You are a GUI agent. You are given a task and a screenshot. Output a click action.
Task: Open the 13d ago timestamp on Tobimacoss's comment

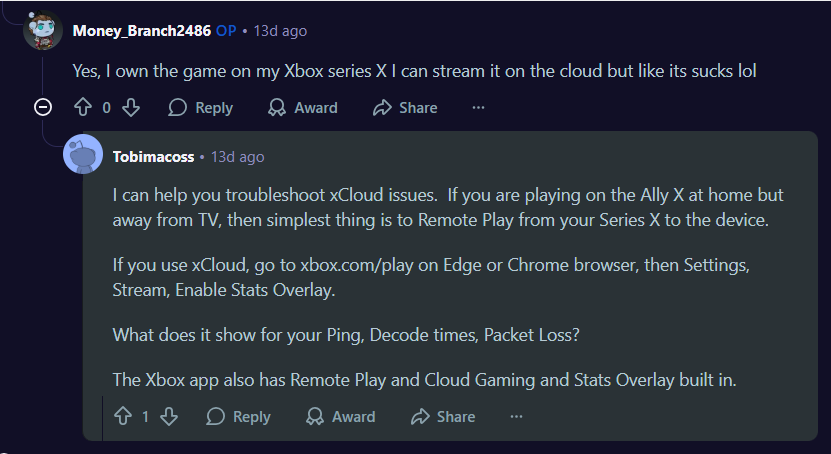coord(237,157)
